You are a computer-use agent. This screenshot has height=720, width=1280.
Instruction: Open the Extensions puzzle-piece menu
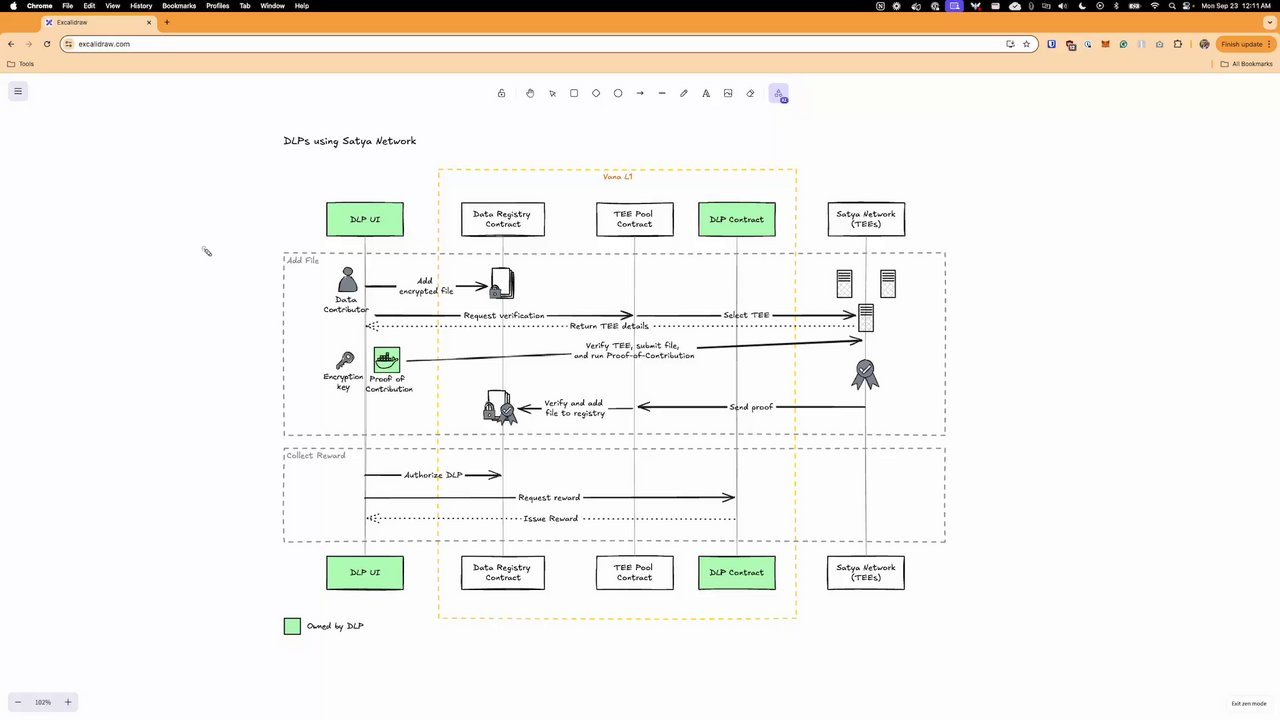(1178, 44)
